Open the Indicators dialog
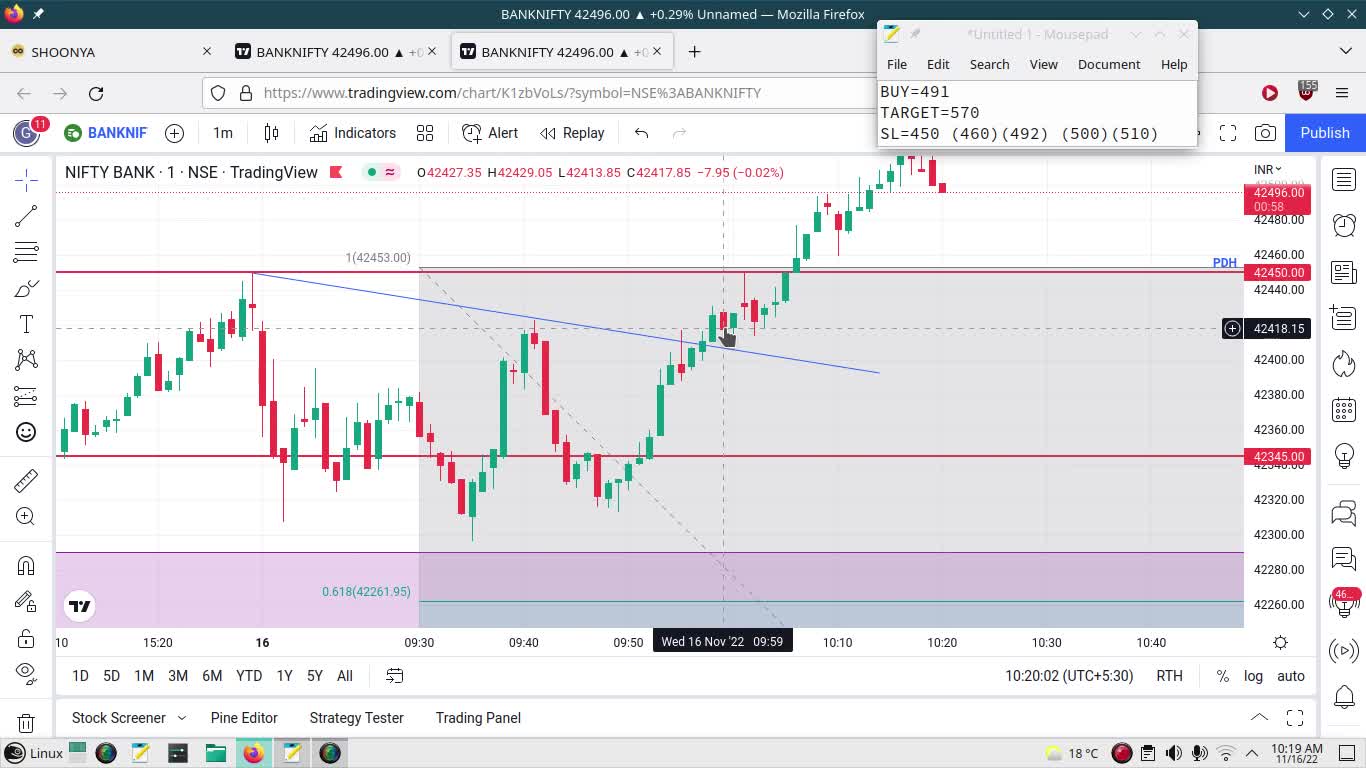Viewport: 1366px width, 768px height. pos(353,133)
